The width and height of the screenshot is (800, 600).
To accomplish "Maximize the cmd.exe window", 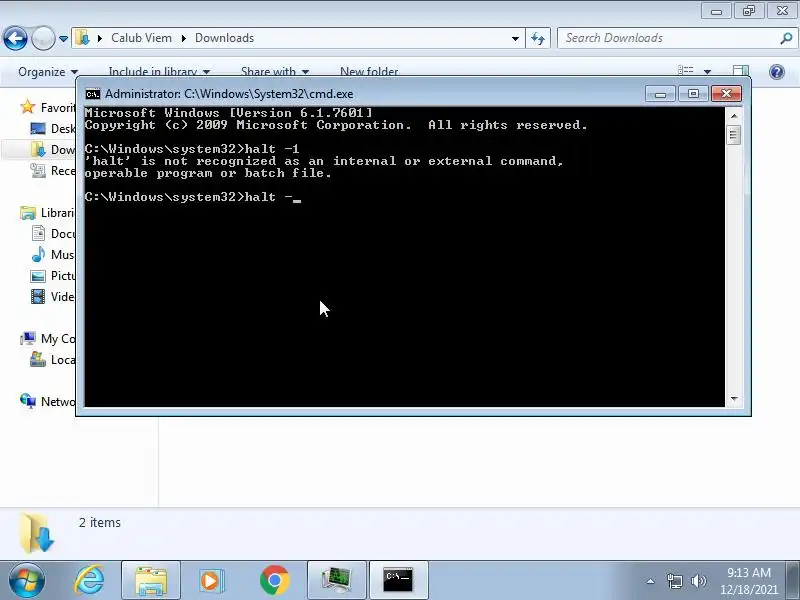I will click(693, 94).
